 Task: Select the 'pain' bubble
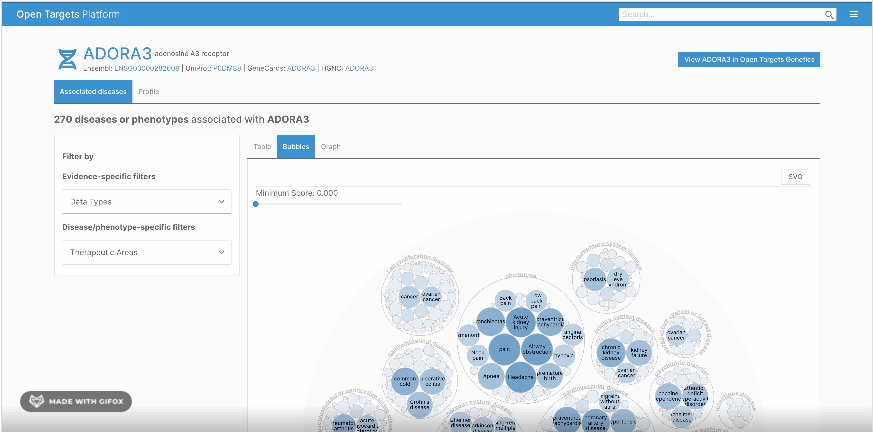pyautogui.click(x=505, y=350)
